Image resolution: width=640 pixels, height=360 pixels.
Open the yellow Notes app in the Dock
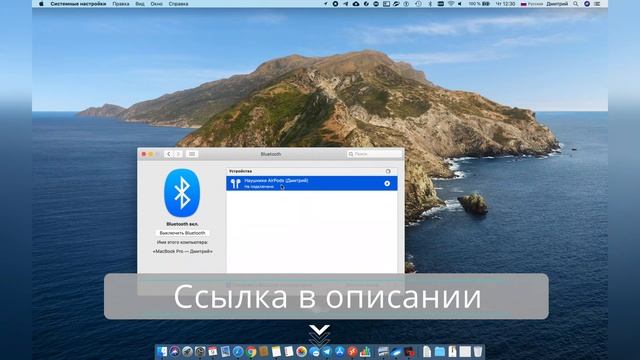(x=276, y=351)
